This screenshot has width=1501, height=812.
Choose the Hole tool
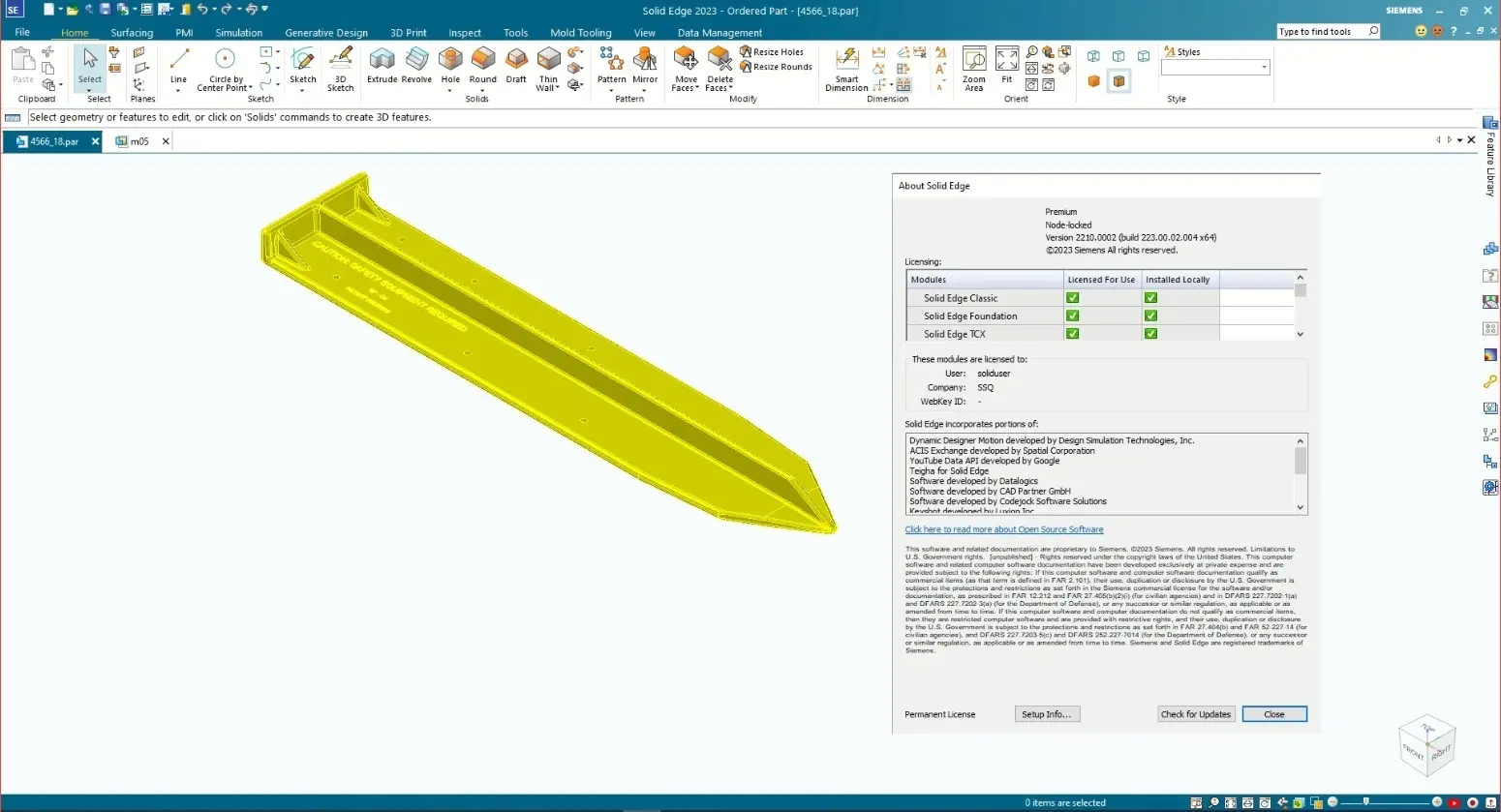[x=450, y=66]
